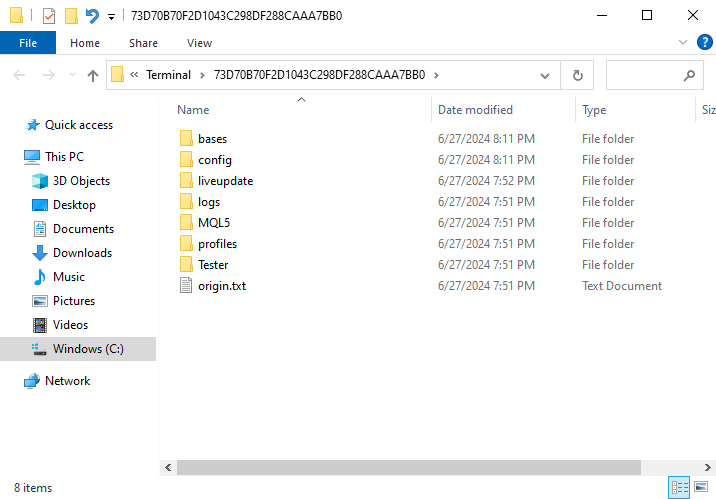Click Terminal in the address breadcrumb
Viewport: 716px width, 499px height.
pos(168,75)
